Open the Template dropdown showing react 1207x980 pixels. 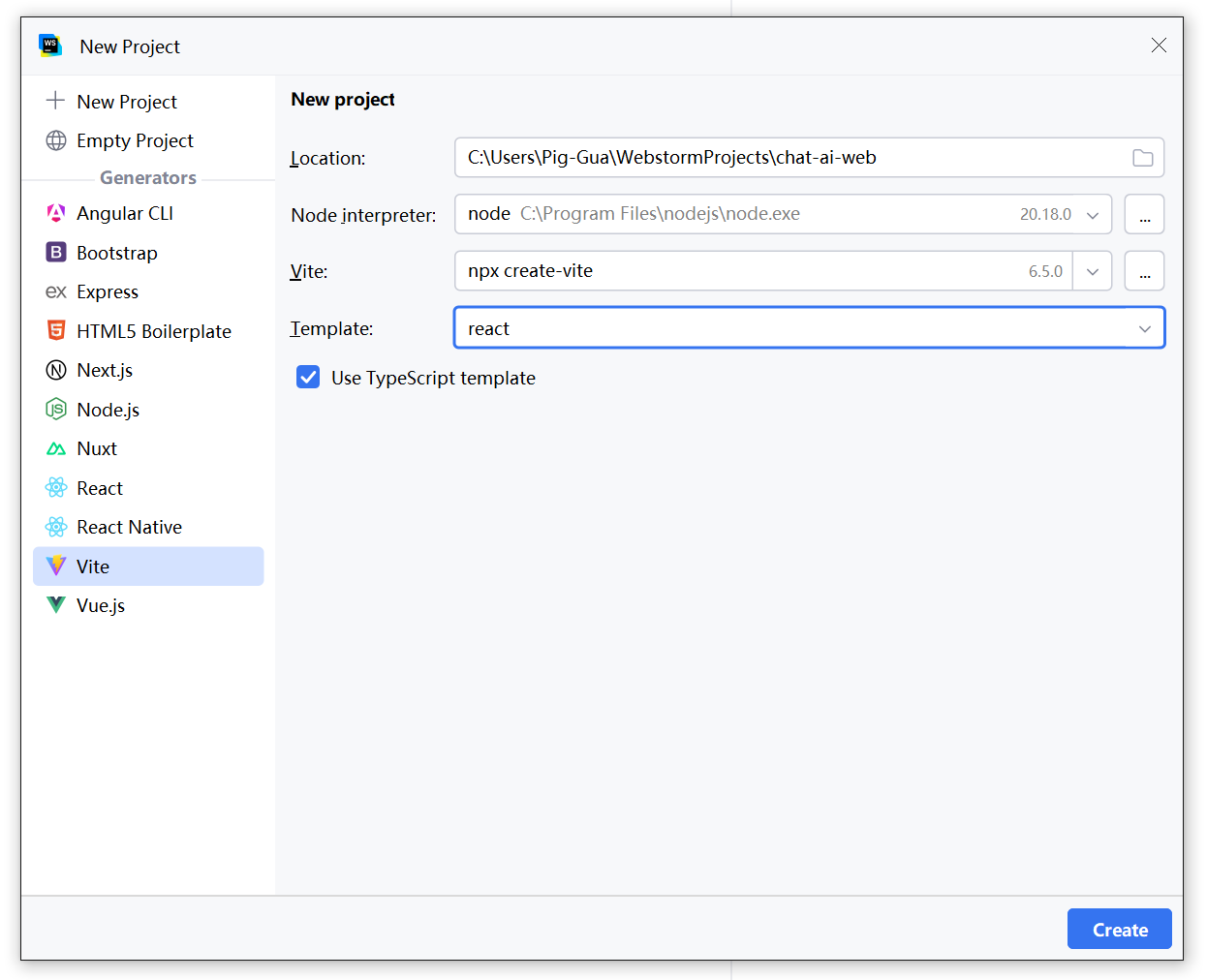(810, 328)
